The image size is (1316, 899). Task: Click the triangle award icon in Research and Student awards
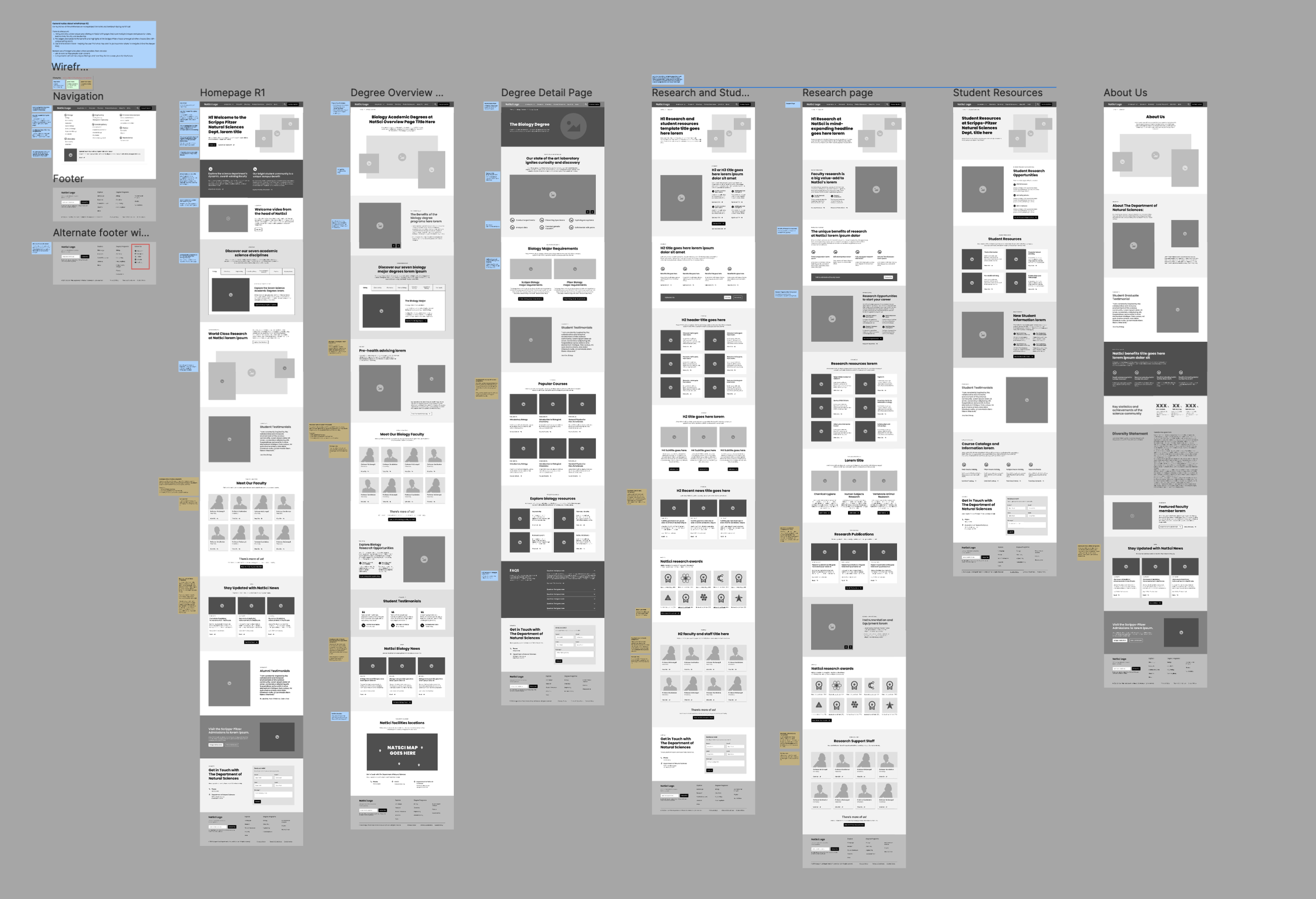coord(668,598)
